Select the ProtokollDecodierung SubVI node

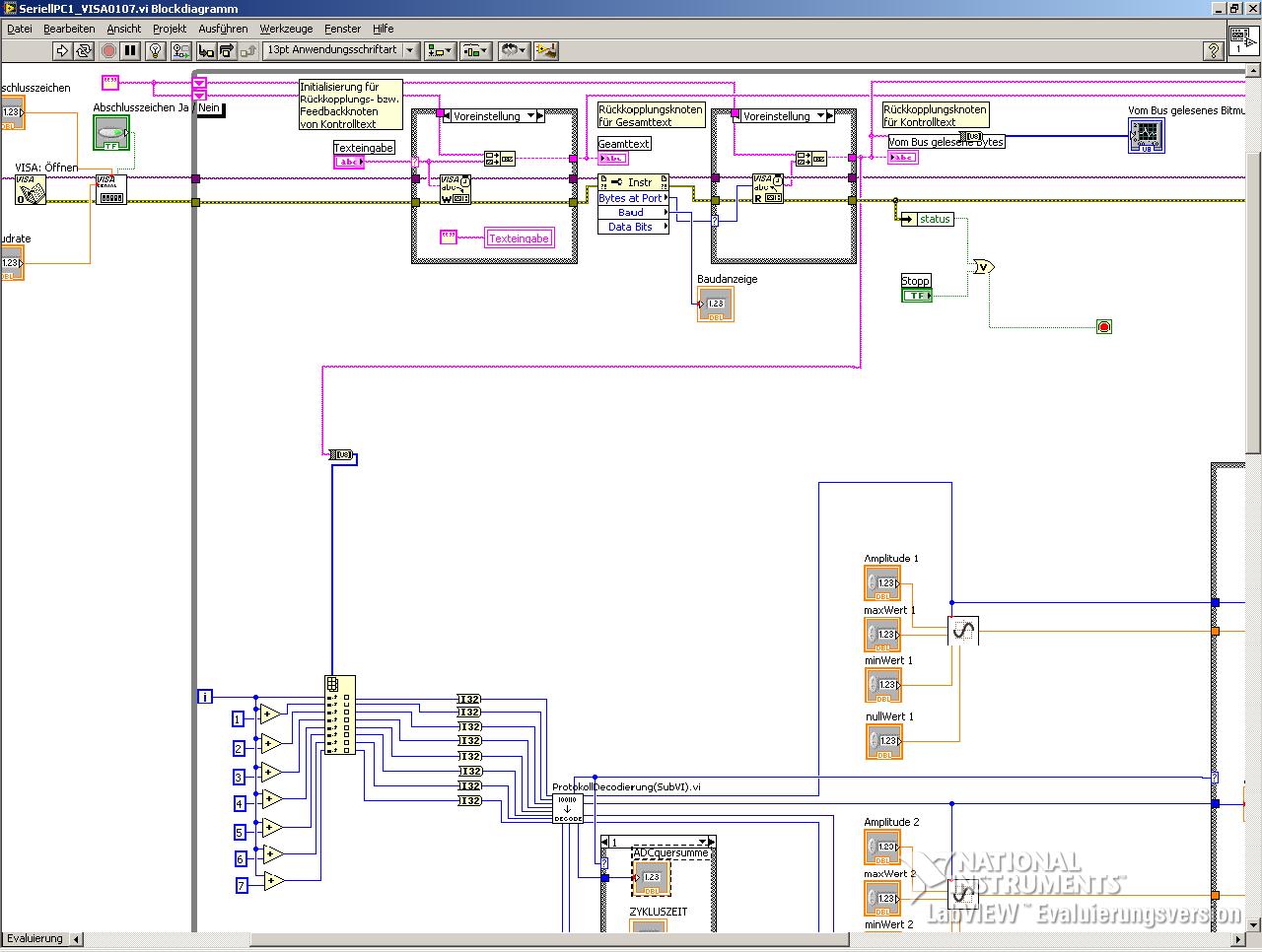pos(568,809)
